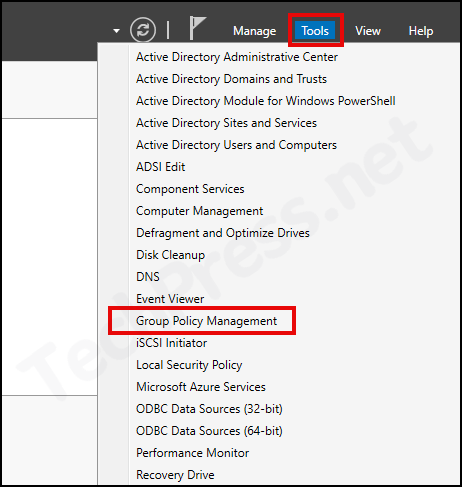Open Active Directory Sites and Services
Screen dimensions: 462x487
[226, 123]
